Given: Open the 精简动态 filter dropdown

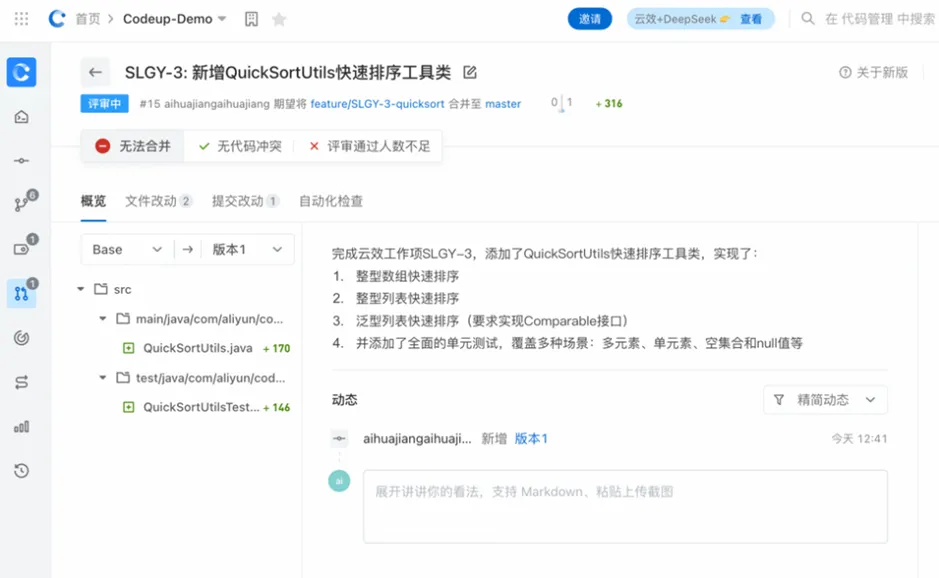Looking at the screenshot, I should point(826,399).
